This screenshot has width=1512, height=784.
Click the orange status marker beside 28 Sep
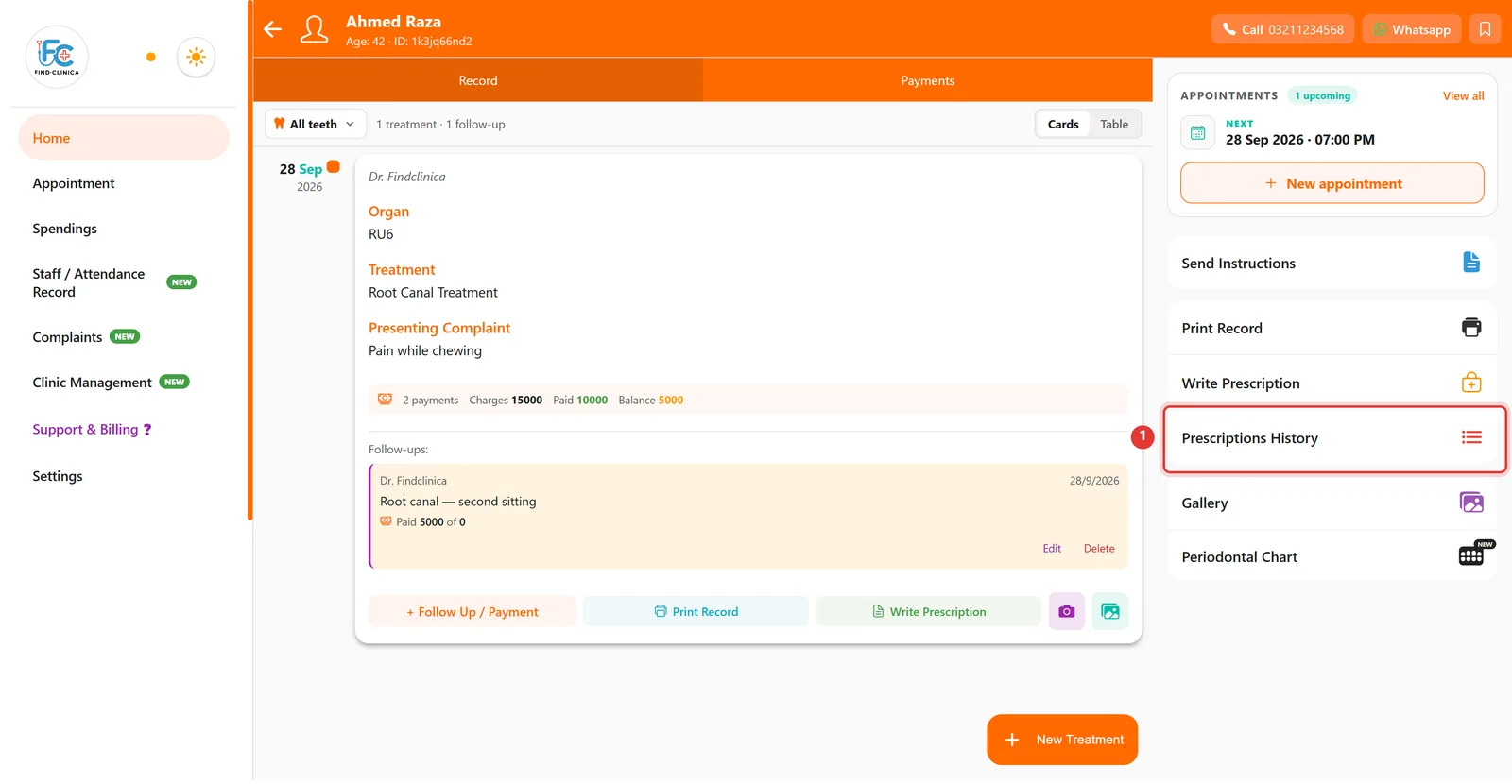[334, 167]
